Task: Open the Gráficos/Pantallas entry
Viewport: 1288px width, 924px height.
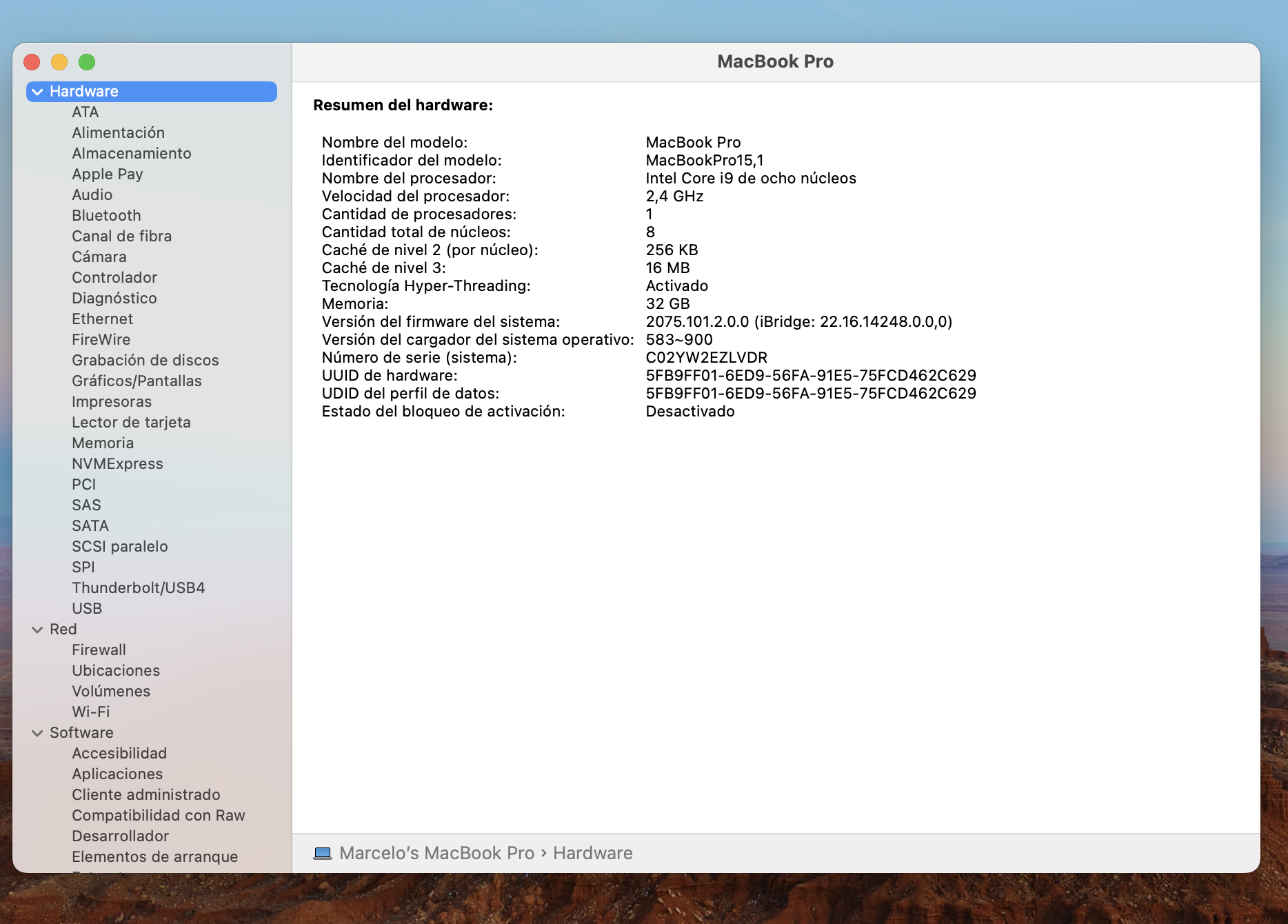Action: (137, 381)
